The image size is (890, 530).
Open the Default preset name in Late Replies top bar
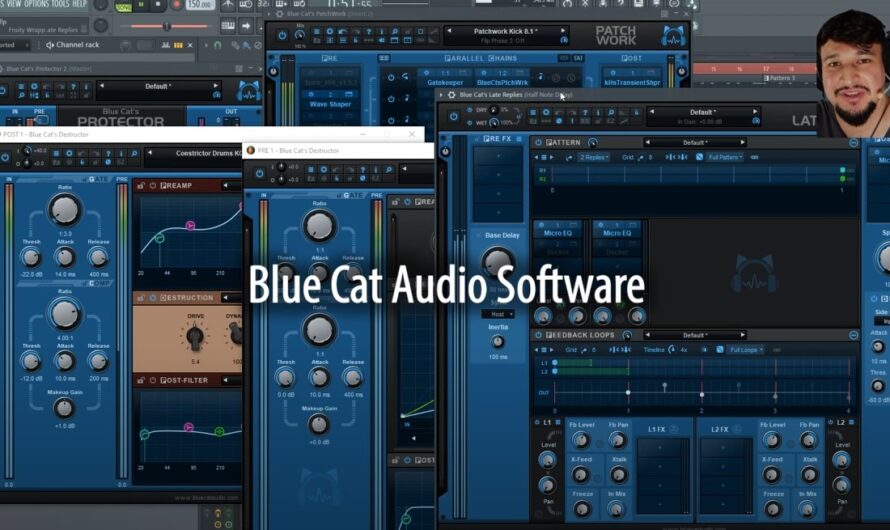point(703,112)
